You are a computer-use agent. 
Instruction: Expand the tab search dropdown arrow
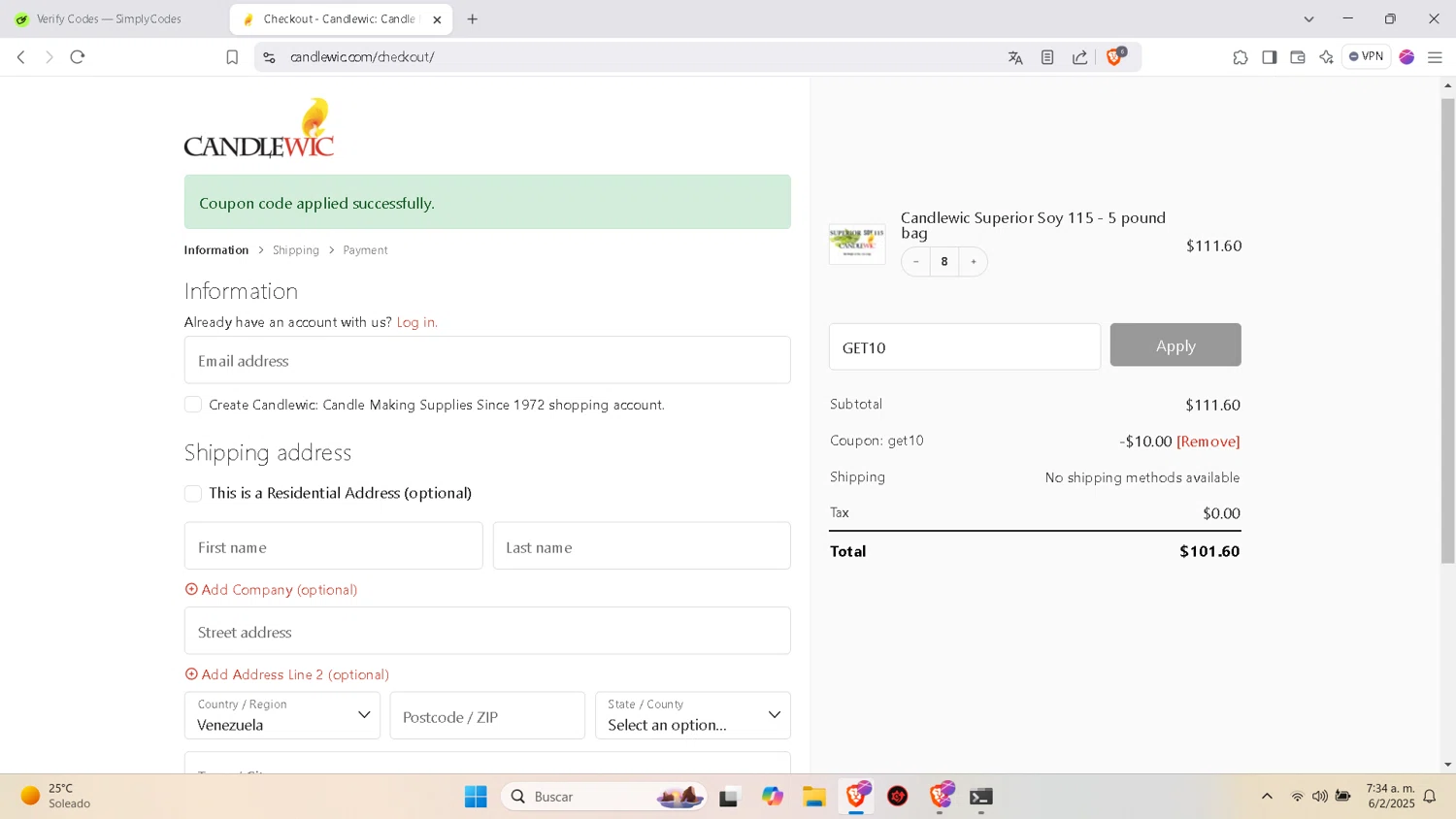click(x=1308, y=18)
